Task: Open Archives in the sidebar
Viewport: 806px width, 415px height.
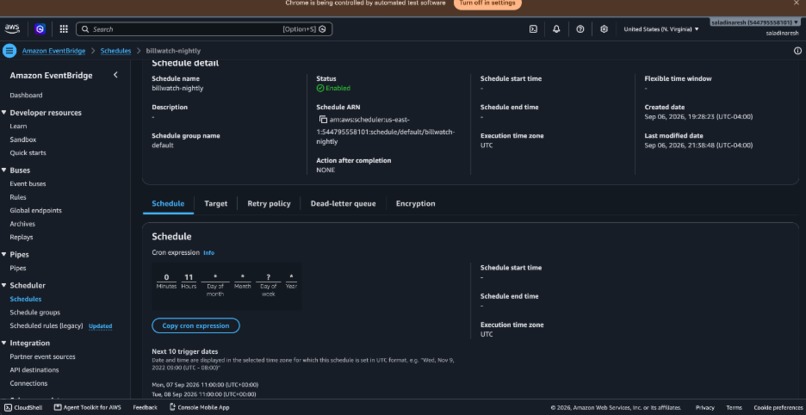Action: (23, 224)
